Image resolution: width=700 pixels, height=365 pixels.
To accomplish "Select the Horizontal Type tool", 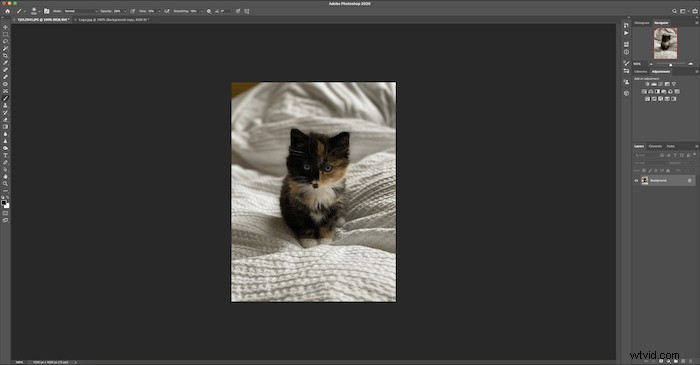I will pyautogui.click(x=5, y=155).
